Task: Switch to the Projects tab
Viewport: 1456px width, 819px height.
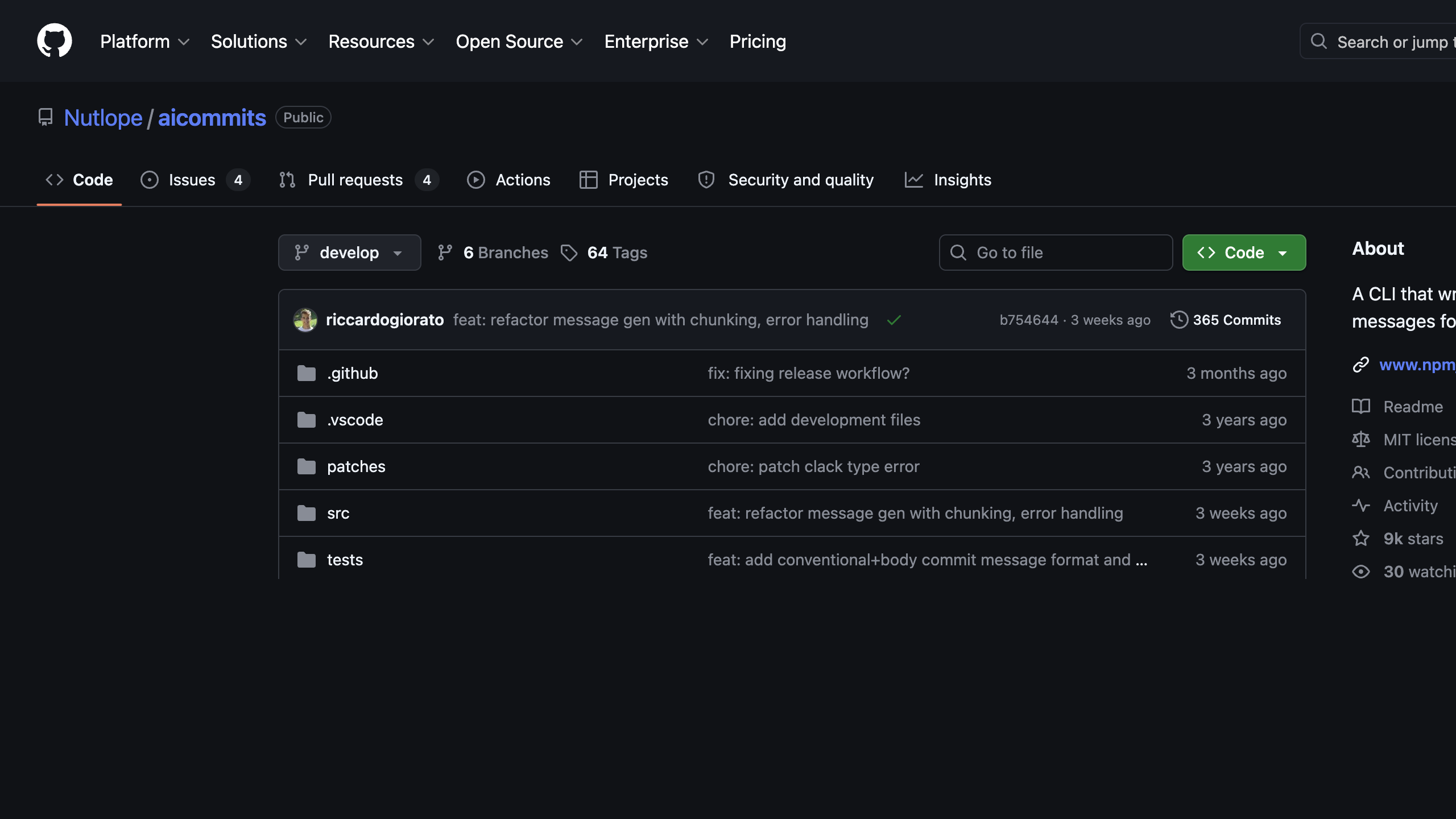Action: pyautogui.click(x=624, y=180)
